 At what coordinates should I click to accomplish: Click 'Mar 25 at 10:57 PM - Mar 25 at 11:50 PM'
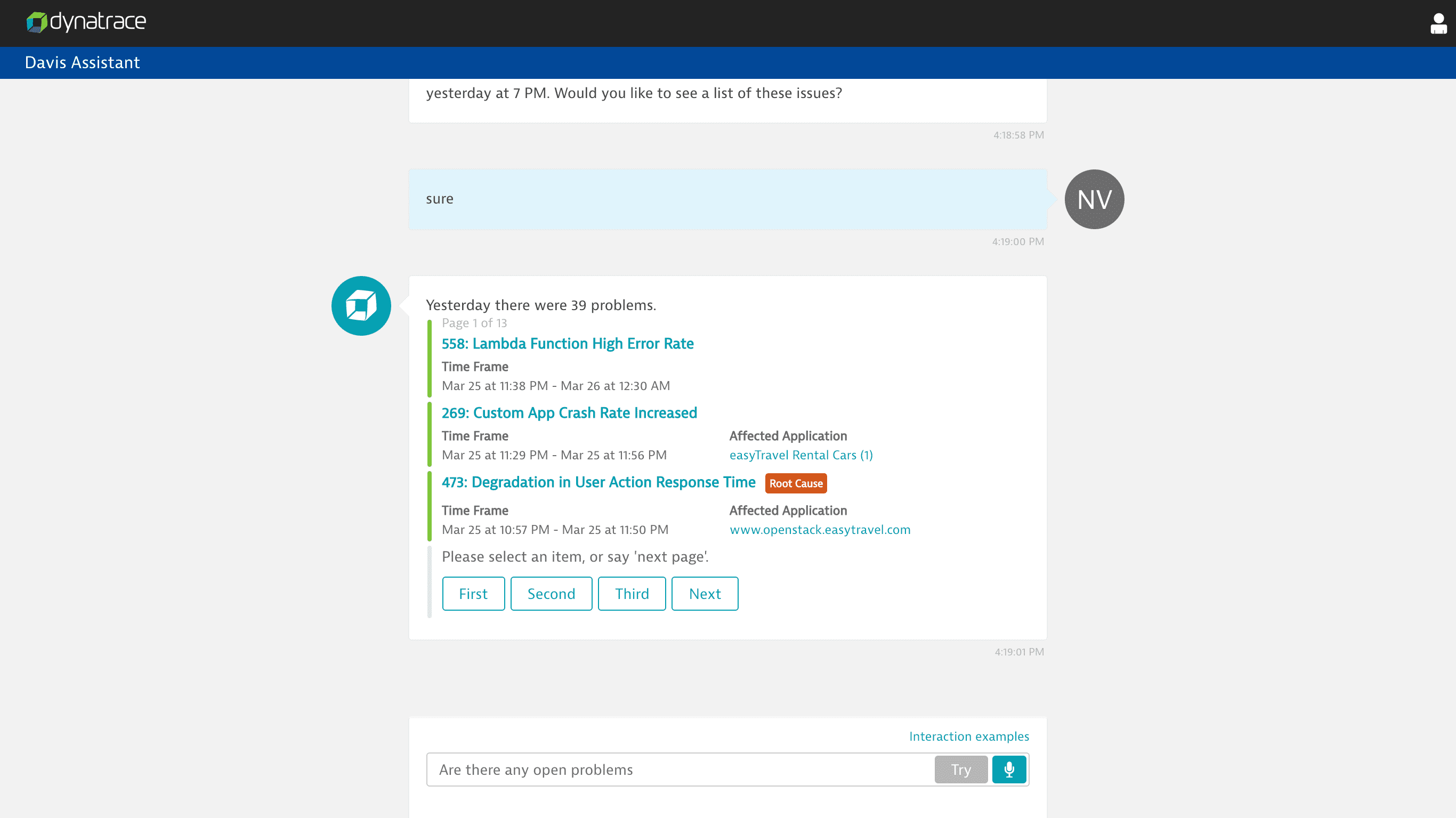click(555, 530)
